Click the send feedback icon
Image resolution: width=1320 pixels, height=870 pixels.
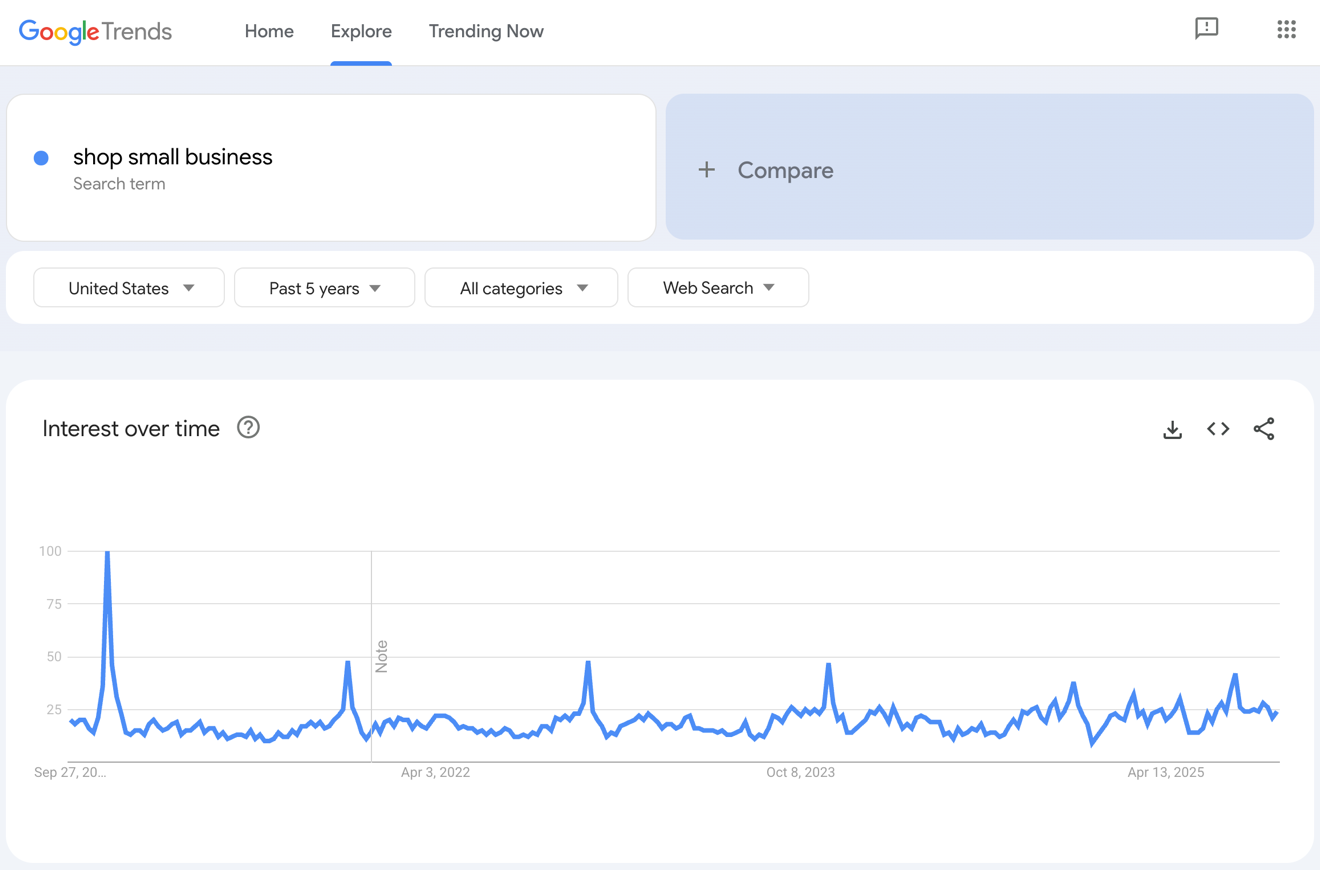click(1207, 29)
